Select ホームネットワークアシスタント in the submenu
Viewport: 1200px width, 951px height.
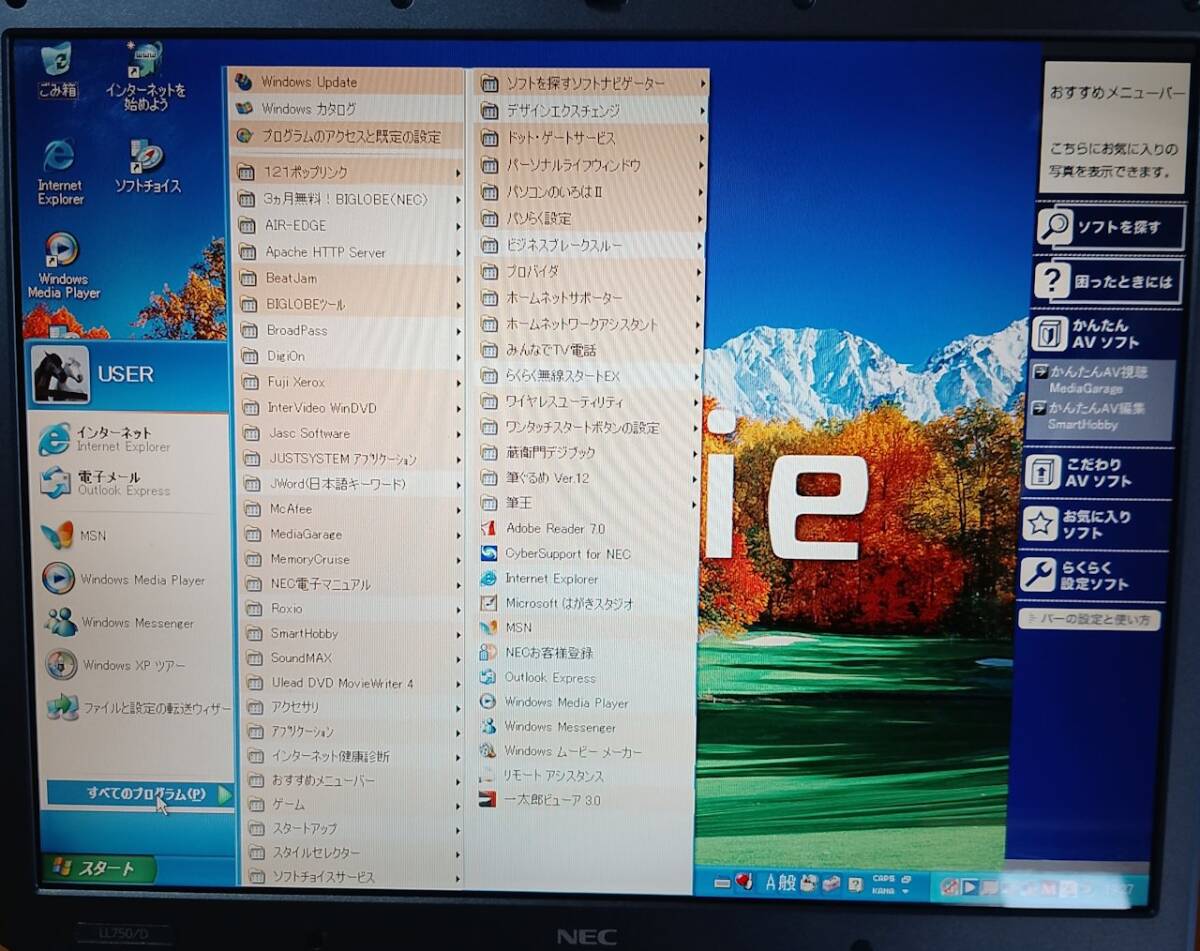tap(589, 324)
